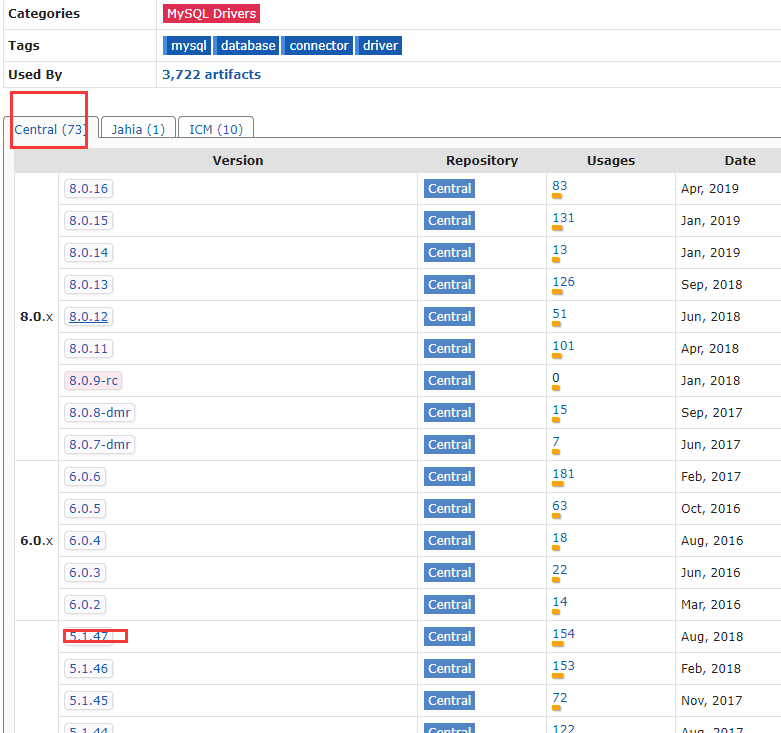Open version 8.0.15
The width and height of the screenshot is (781, 733).
tap(88, 221)
